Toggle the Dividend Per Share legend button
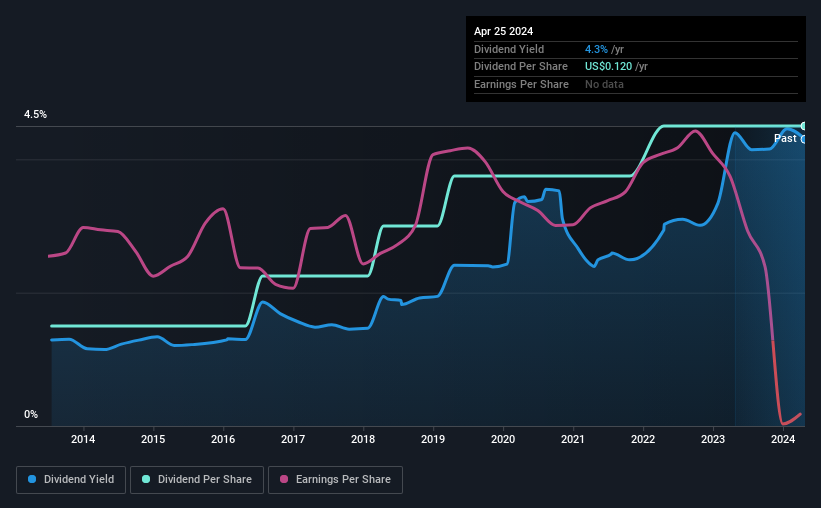Viewport: 821px width, 508px height. (x=197, y=480)
